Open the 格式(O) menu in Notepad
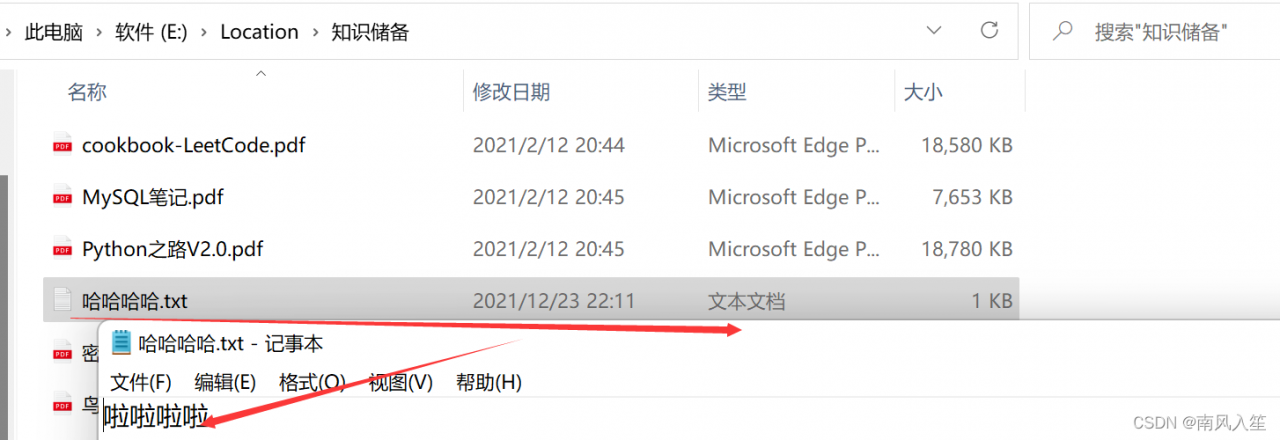 coord(312,382)
